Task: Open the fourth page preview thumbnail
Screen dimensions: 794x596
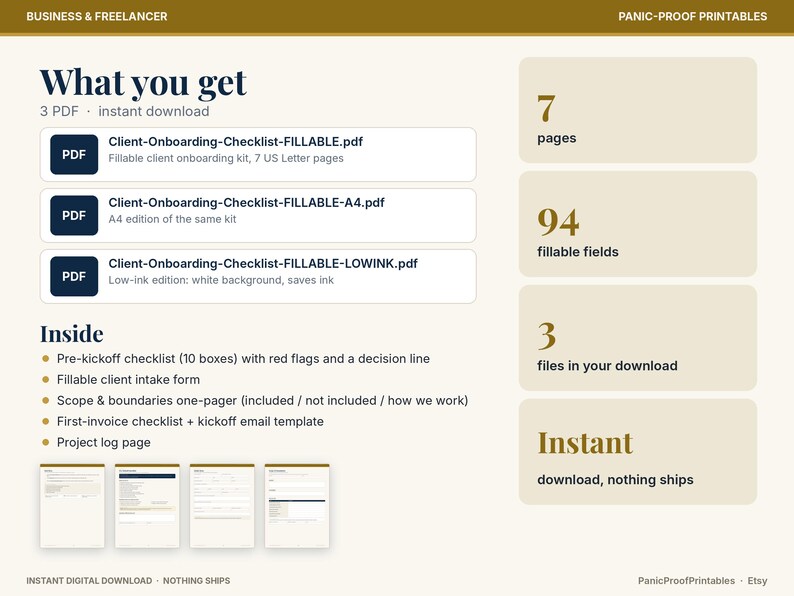Action: pos(297,506)
